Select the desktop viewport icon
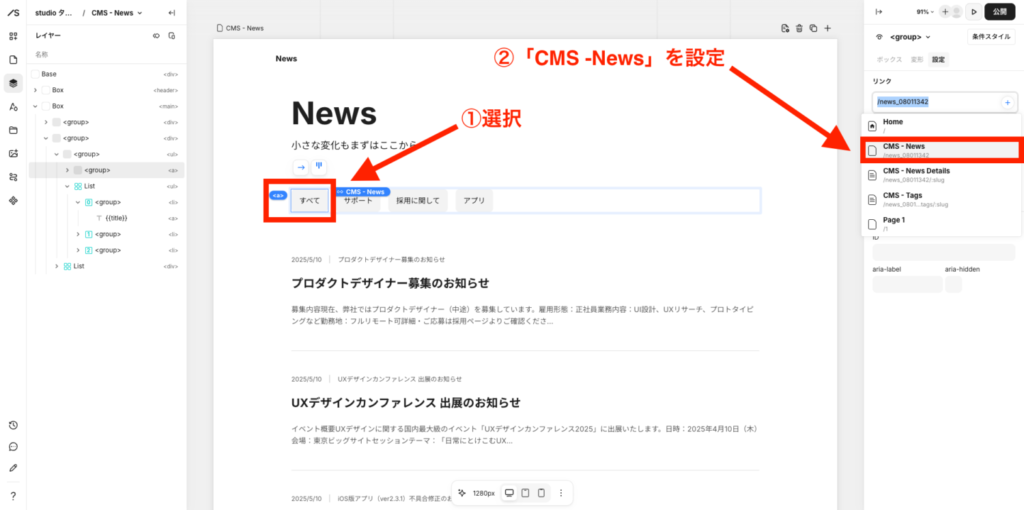 [x=509, y=493]
